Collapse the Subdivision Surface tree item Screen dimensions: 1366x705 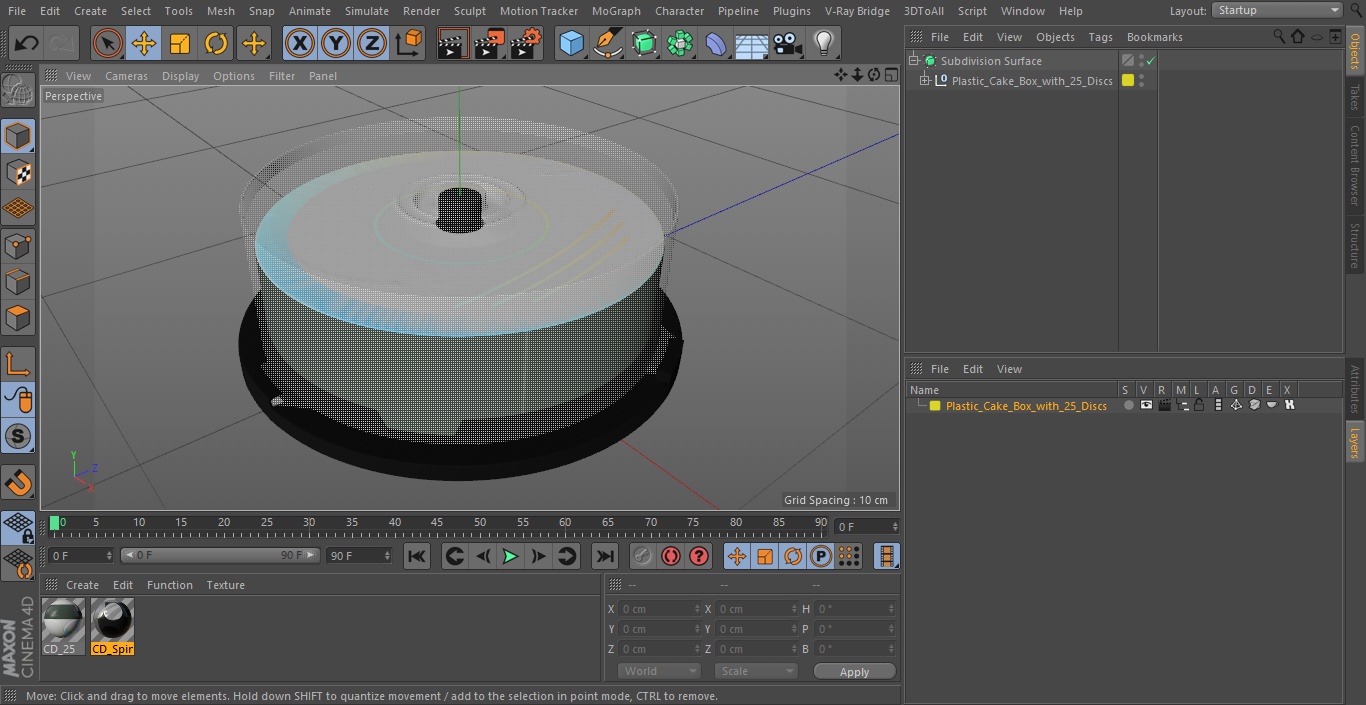(913, 61)
